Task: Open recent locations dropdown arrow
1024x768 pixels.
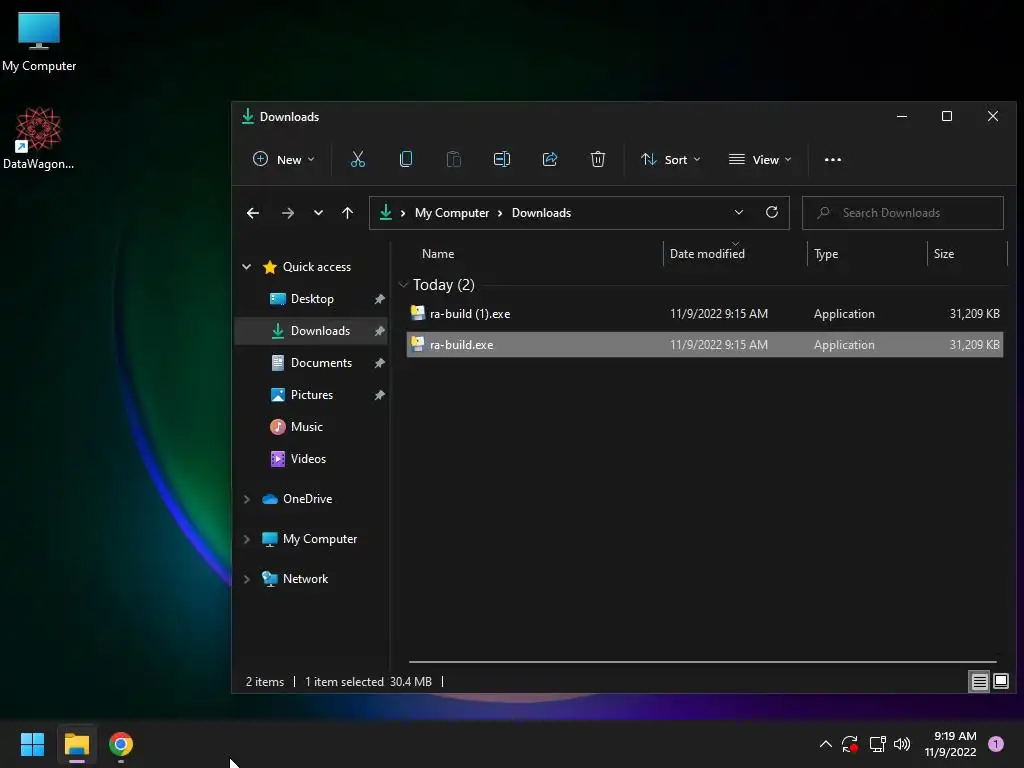Action: (x=318, y=213)
